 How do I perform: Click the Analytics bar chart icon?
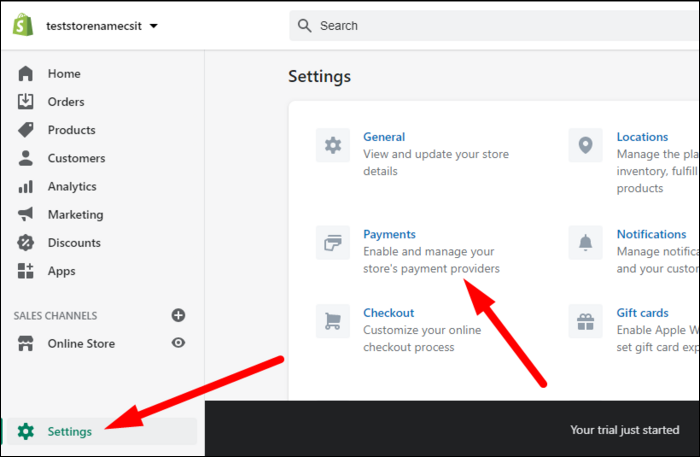(26, 186)
